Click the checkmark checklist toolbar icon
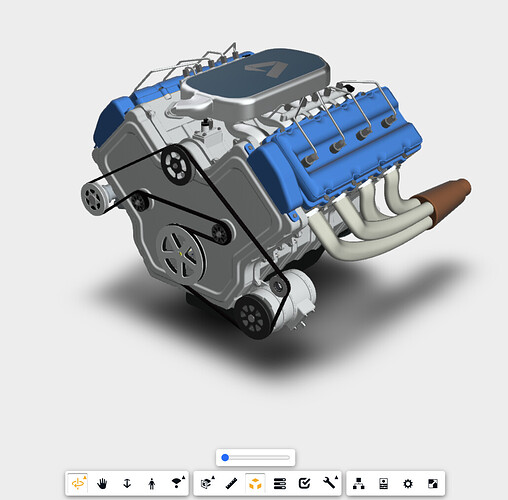Image resolution: width=508 pixels, height=500 pixels. pos(304,483)
